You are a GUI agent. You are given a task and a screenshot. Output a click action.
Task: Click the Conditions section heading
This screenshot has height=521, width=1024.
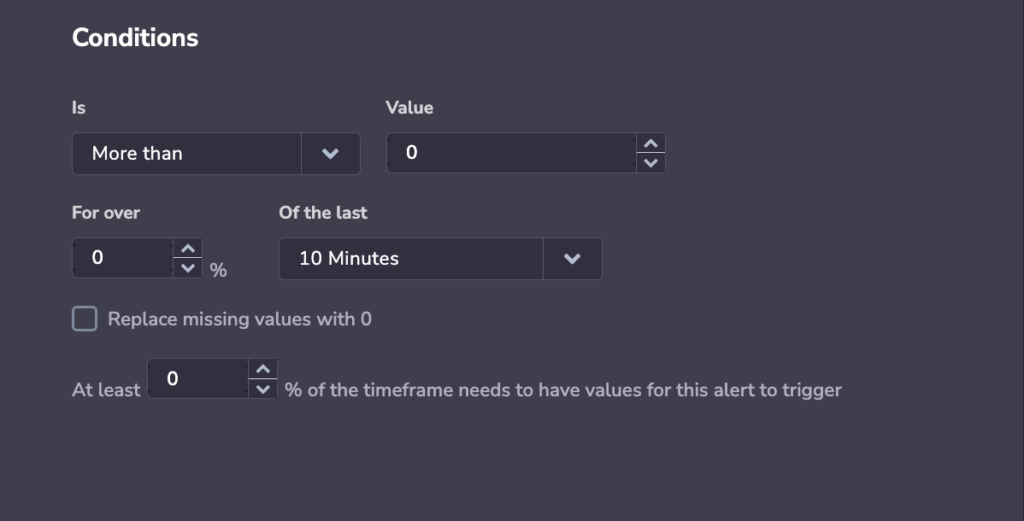click(135, 38)
